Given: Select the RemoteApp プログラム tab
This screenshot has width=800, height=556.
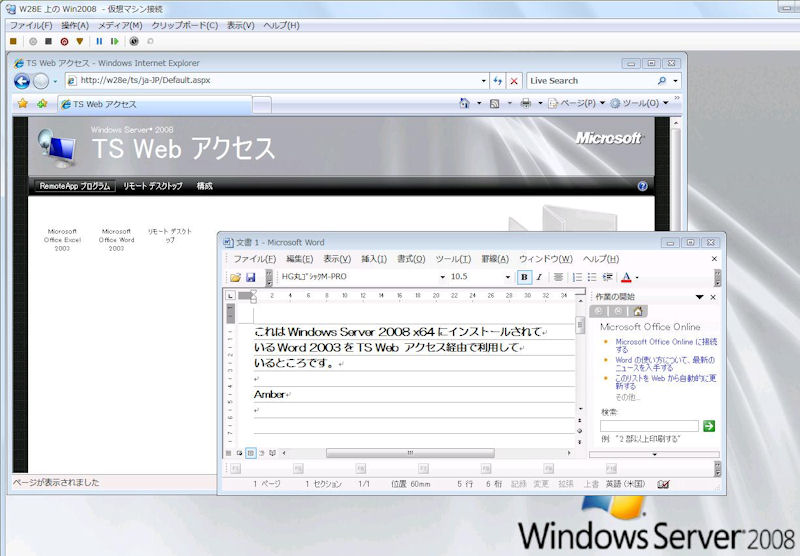Looking at the screenshot, I should coord(75,186).
